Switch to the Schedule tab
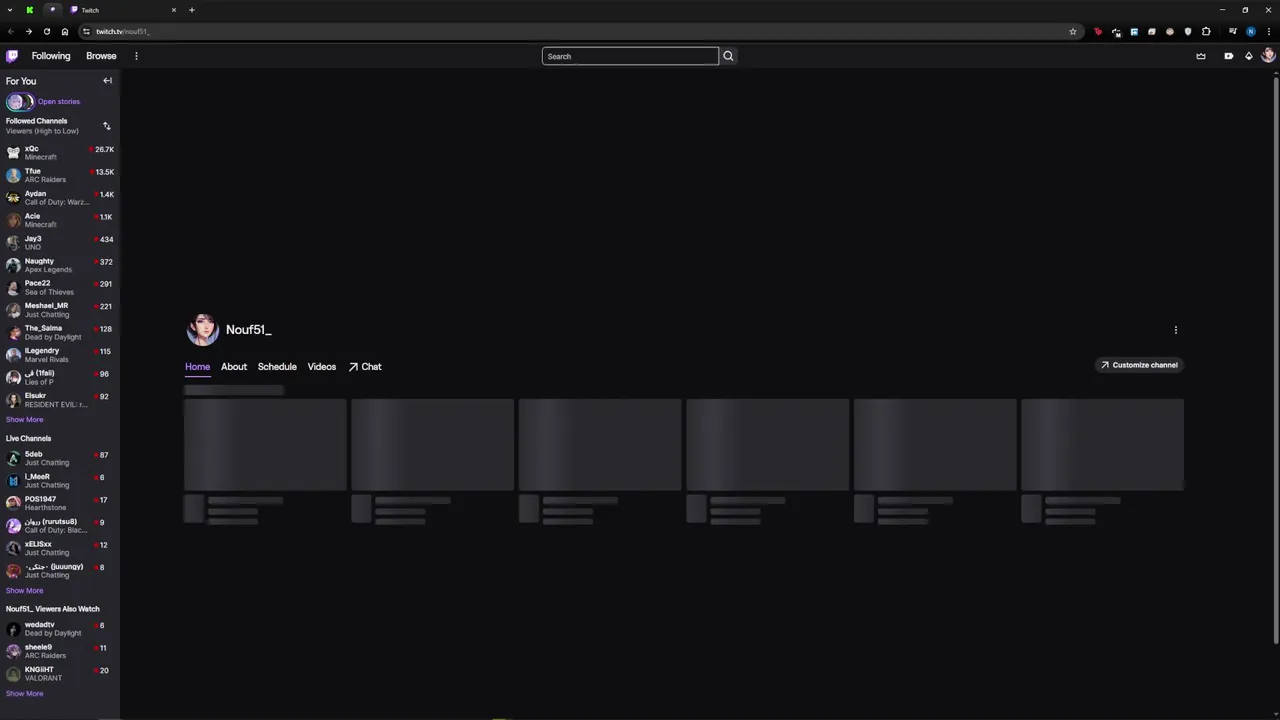1280x720 pixels. coord(277,367)
